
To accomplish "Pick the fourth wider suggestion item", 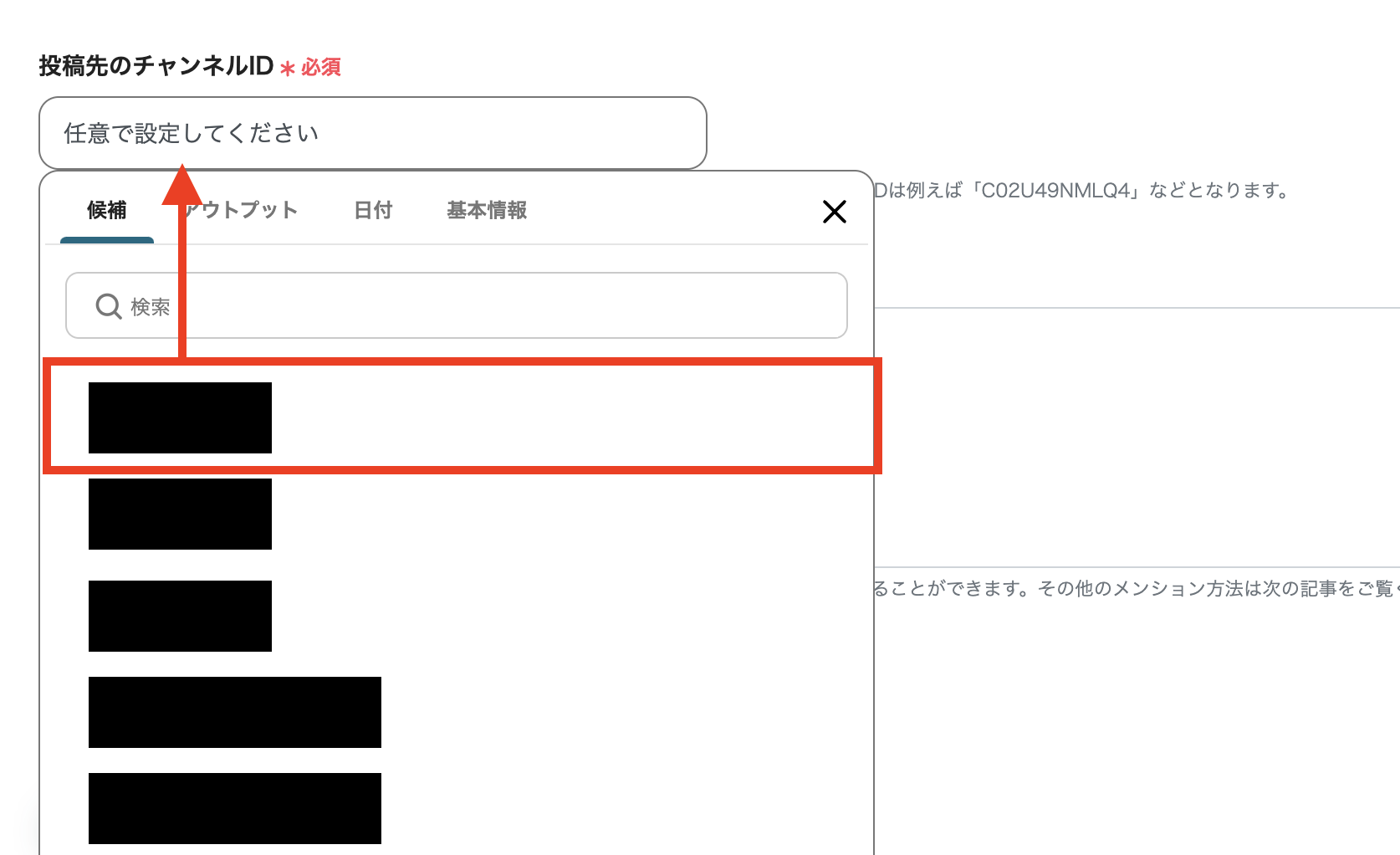I will click(x=234, y=712).
